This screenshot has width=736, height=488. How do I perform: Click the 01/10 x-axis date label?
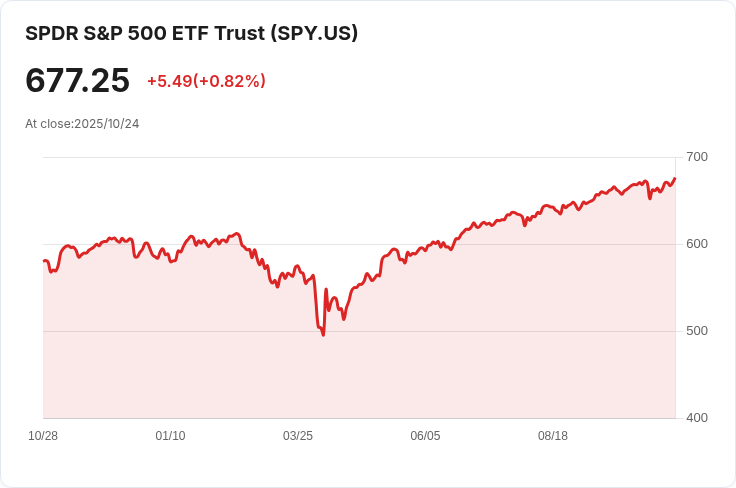[x=170, y=436]
